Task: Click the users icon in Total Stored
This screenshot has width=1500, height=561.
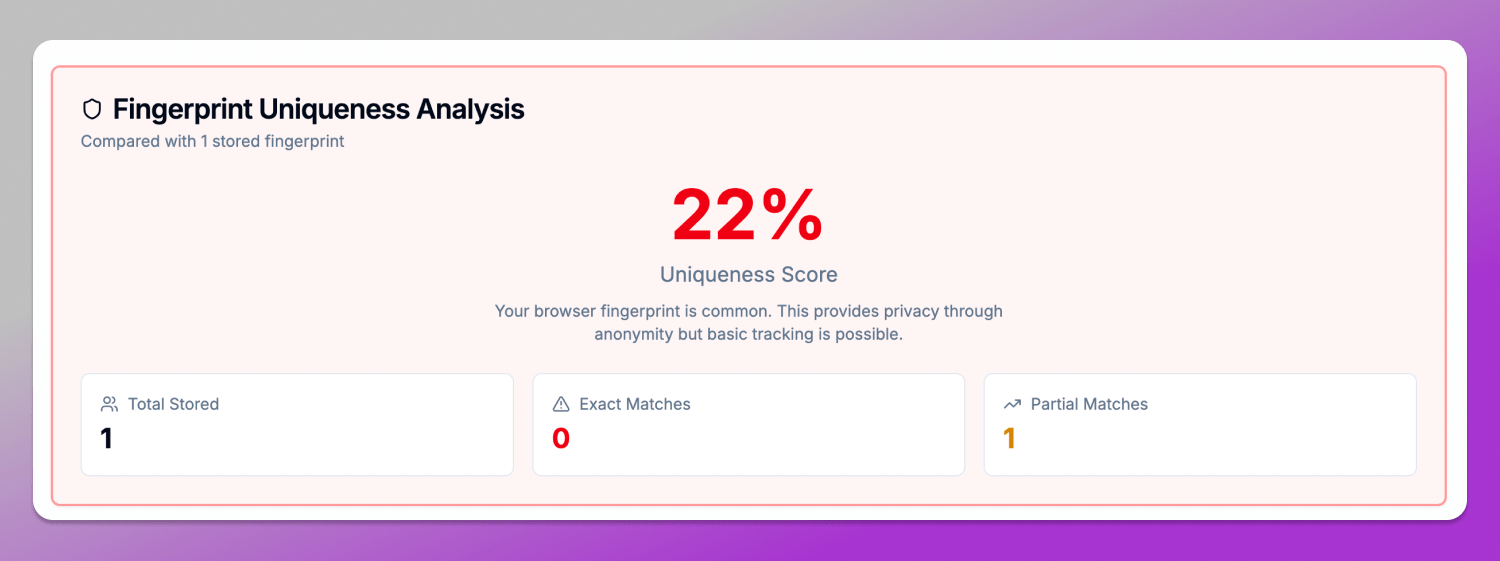Action: (x=110, y=404)
